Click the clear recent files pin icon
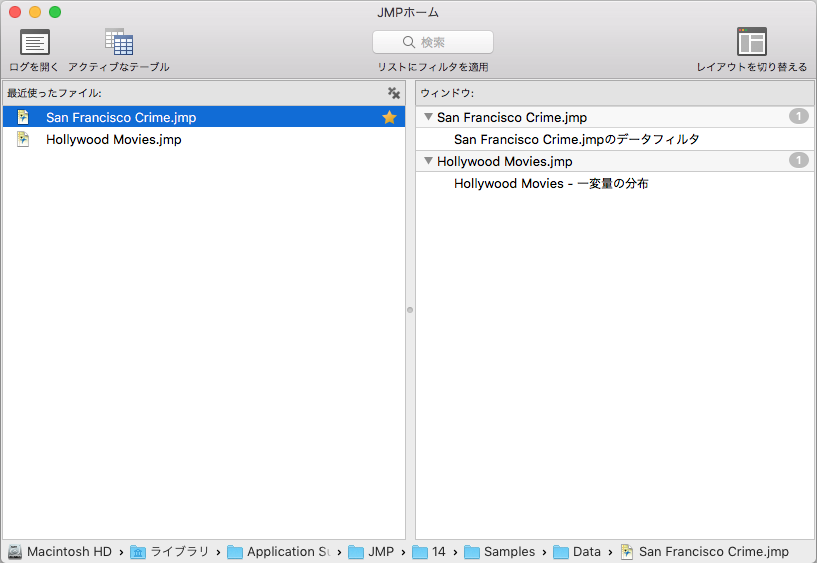The height and width of the screenshot is (563, 817). 394,93
